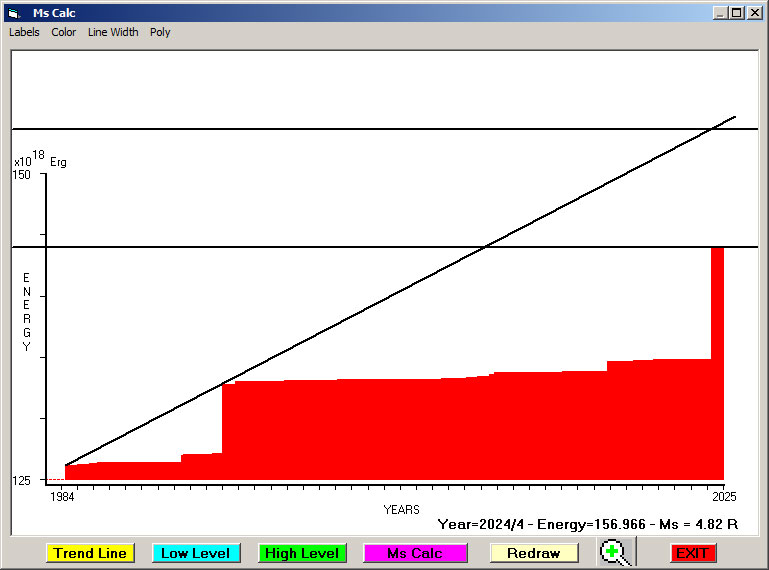This screenshot has width=769, height=570.
Task: Select the 1984 start year label
Action: [62, 497]
